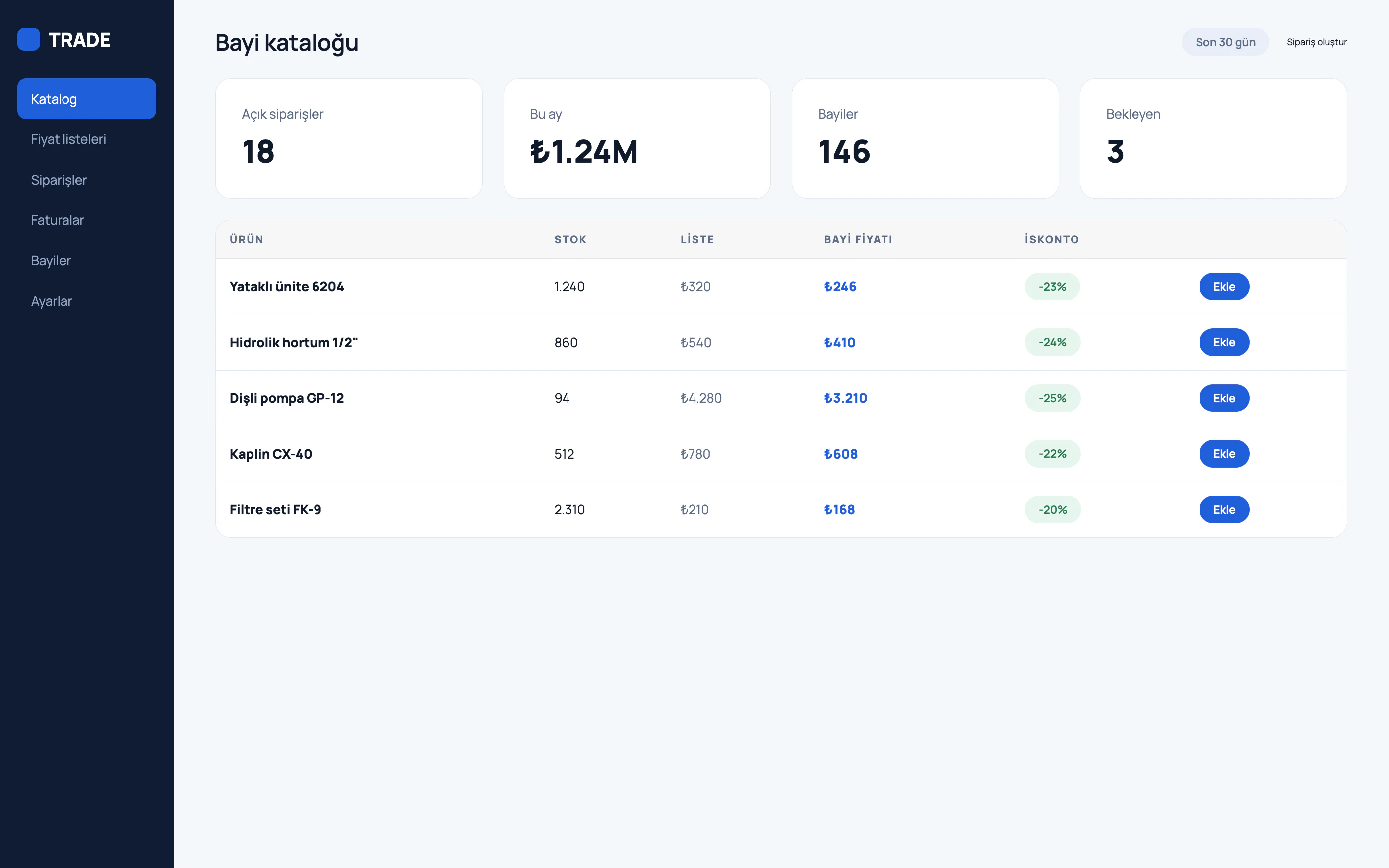
Task: Open Siparişler in the sidebar
Action: point(87,180)
